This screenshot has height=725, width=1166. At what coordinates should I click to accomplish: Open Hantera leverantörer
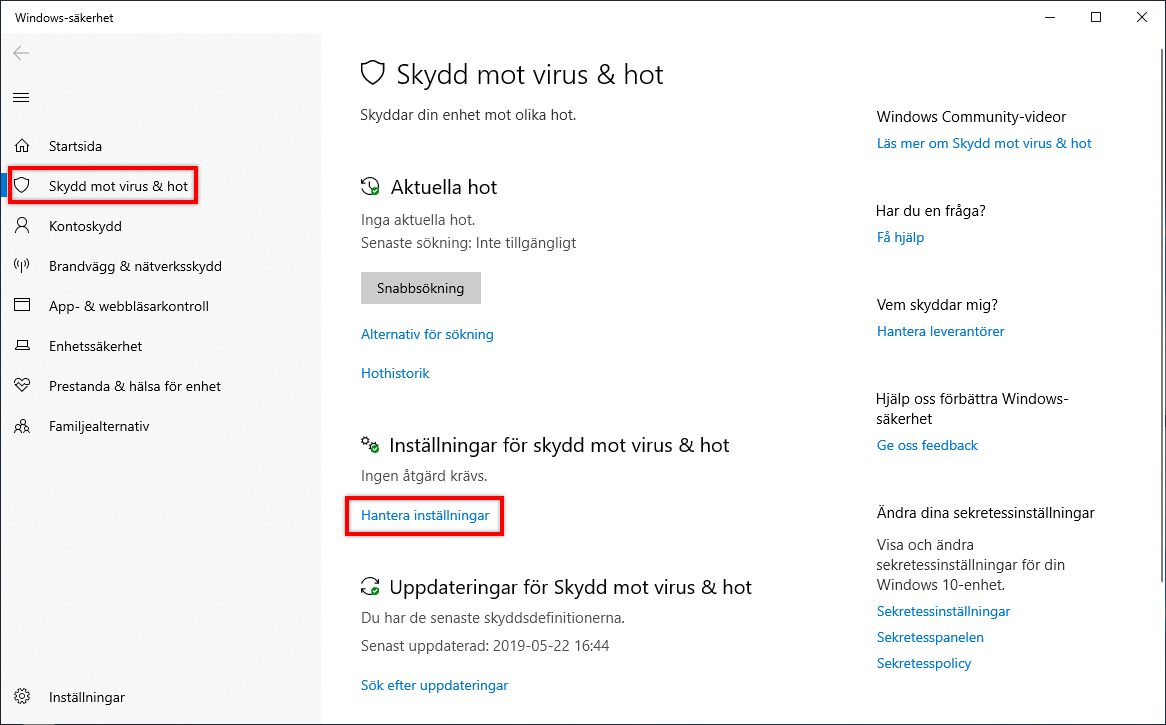940,331
